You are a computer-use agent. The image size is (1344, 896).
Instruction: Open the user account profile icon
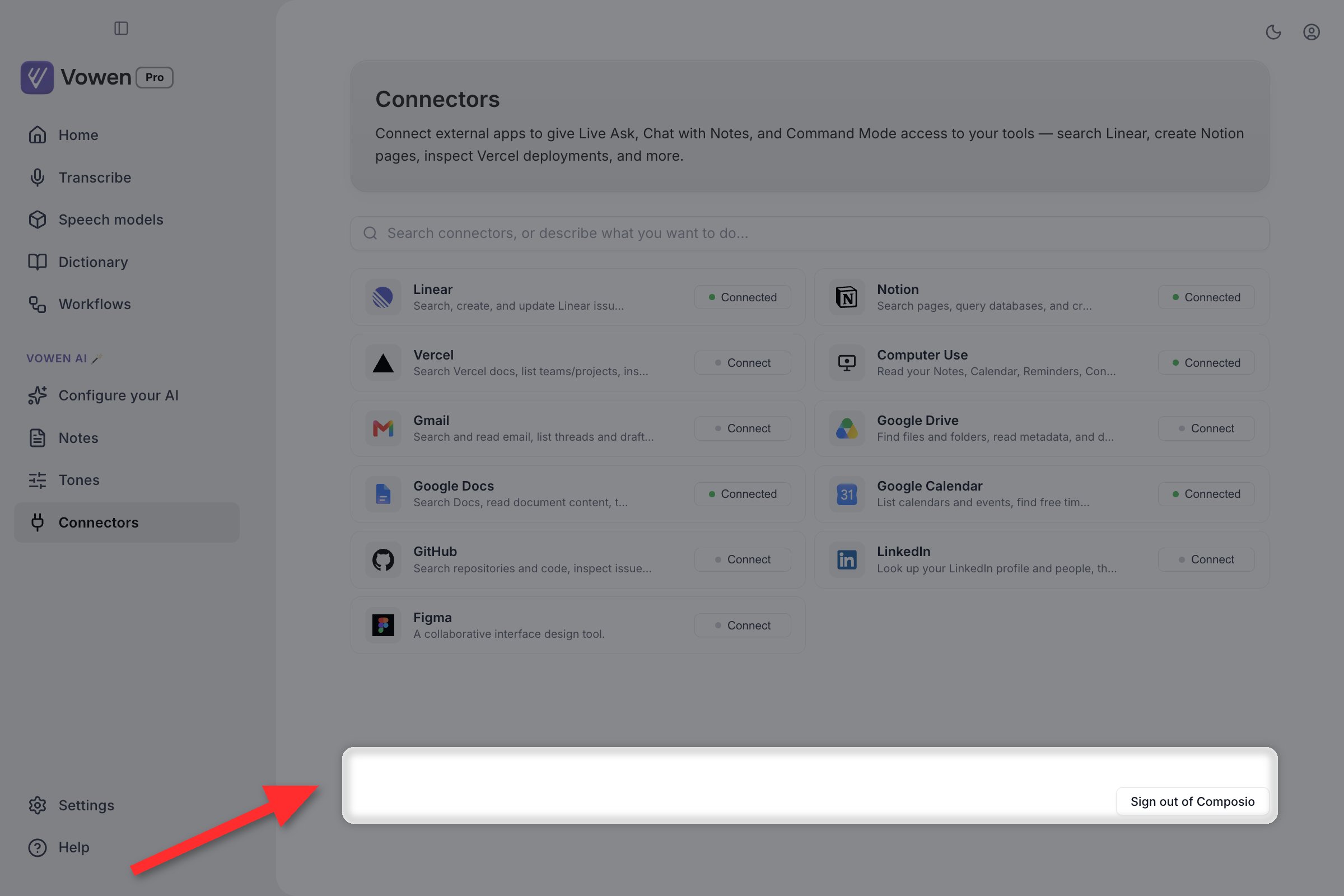1311,32
